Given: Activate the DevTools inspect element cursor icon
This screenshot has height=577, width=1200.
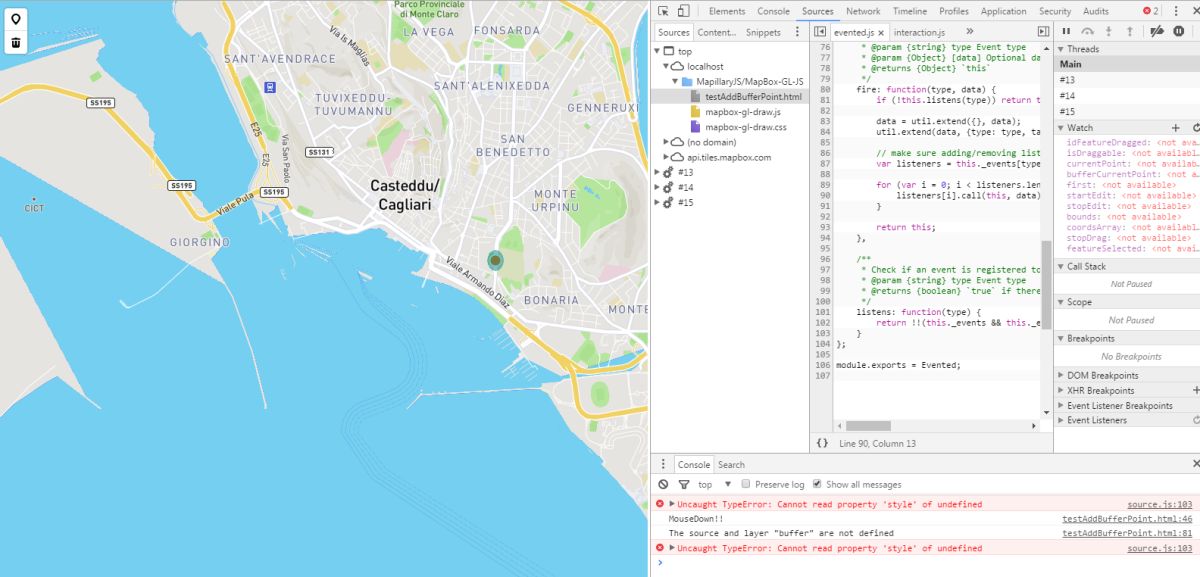Looking at the screenshot, I should coord(664,11).
